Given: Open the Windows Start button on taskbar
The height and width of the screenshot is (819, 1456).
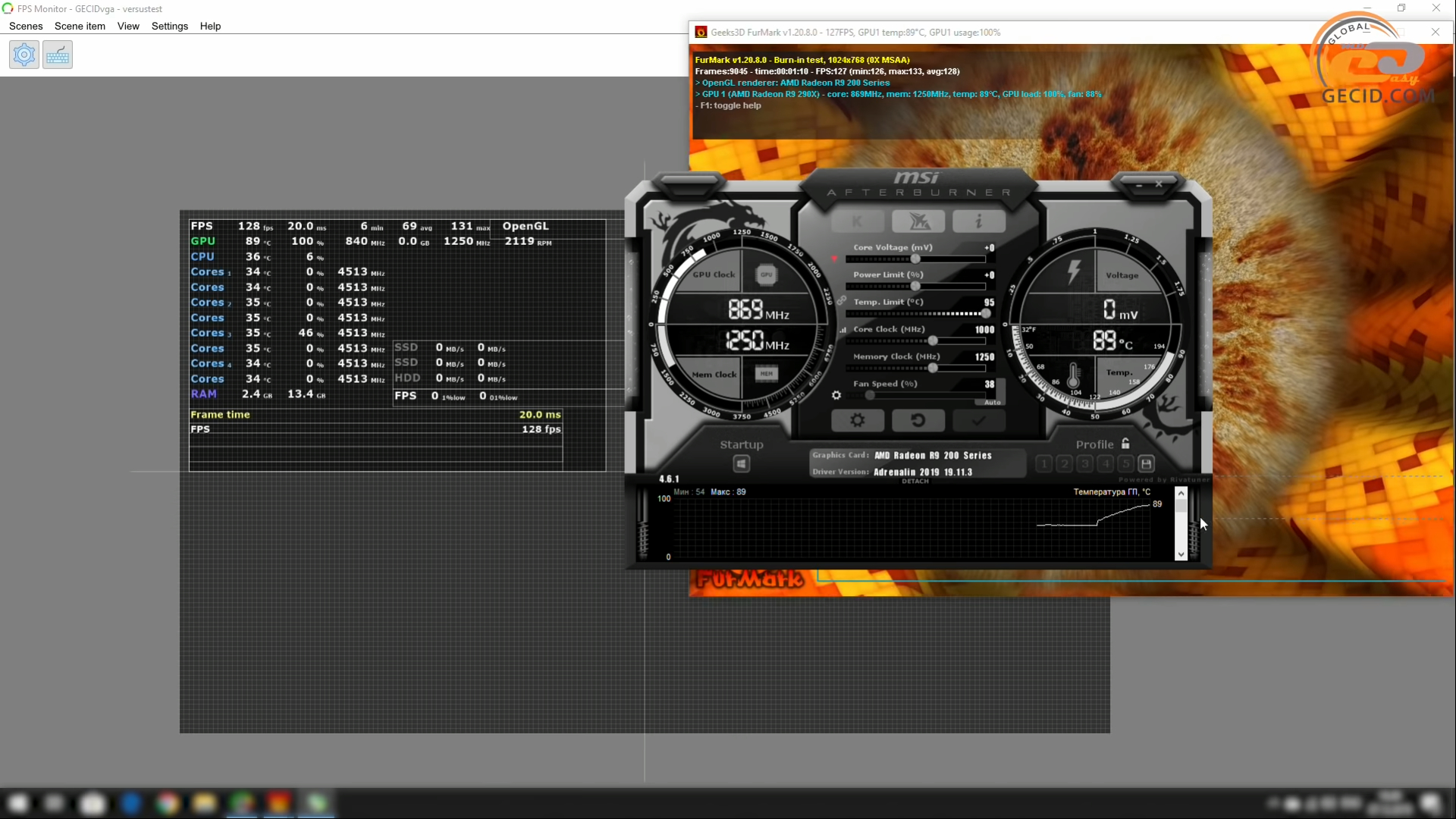Looking at the screenshot, I should tap(18, 803).
